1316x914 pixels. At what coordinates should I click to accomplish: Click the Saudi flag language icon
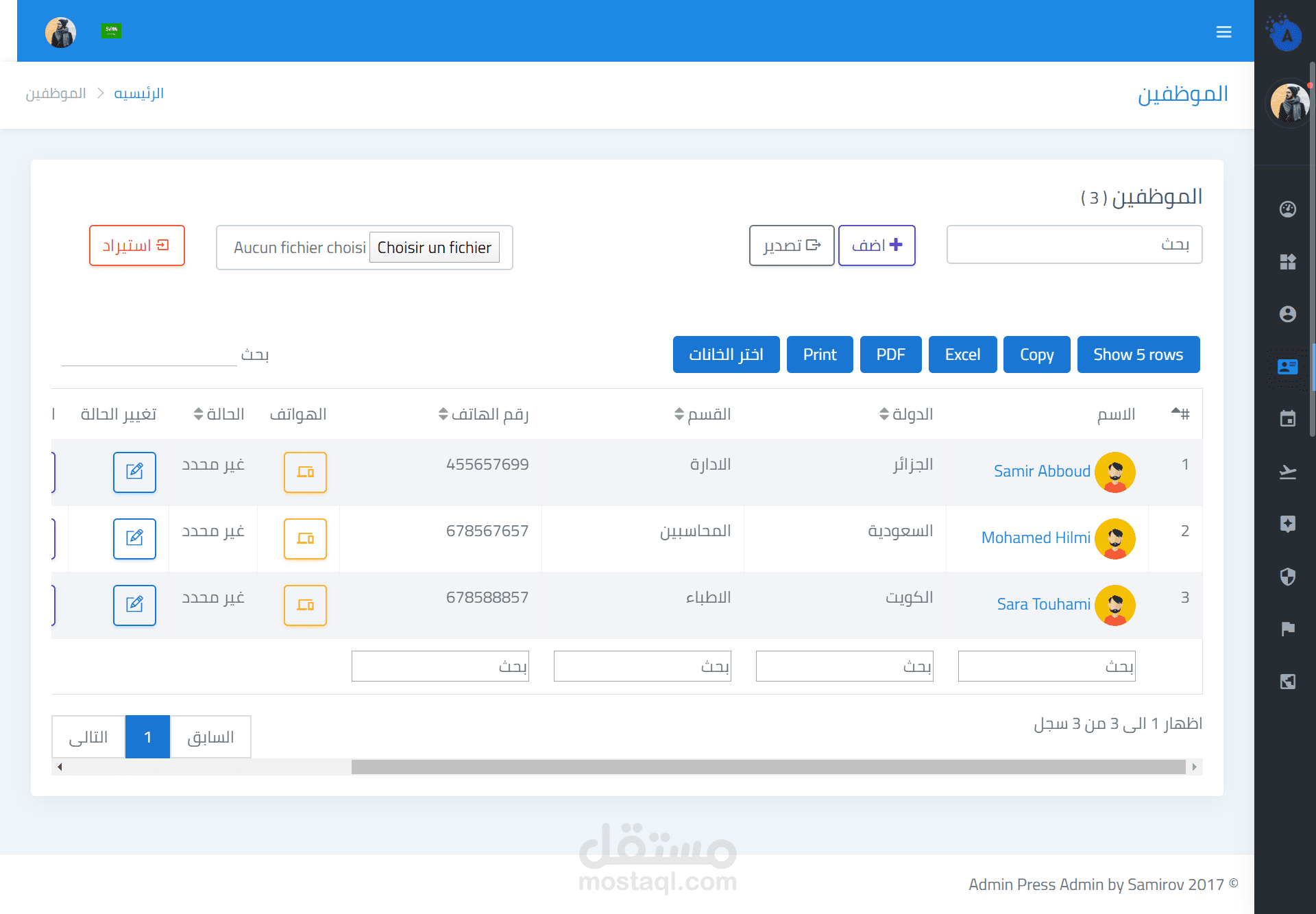click(x=111, y=30)
